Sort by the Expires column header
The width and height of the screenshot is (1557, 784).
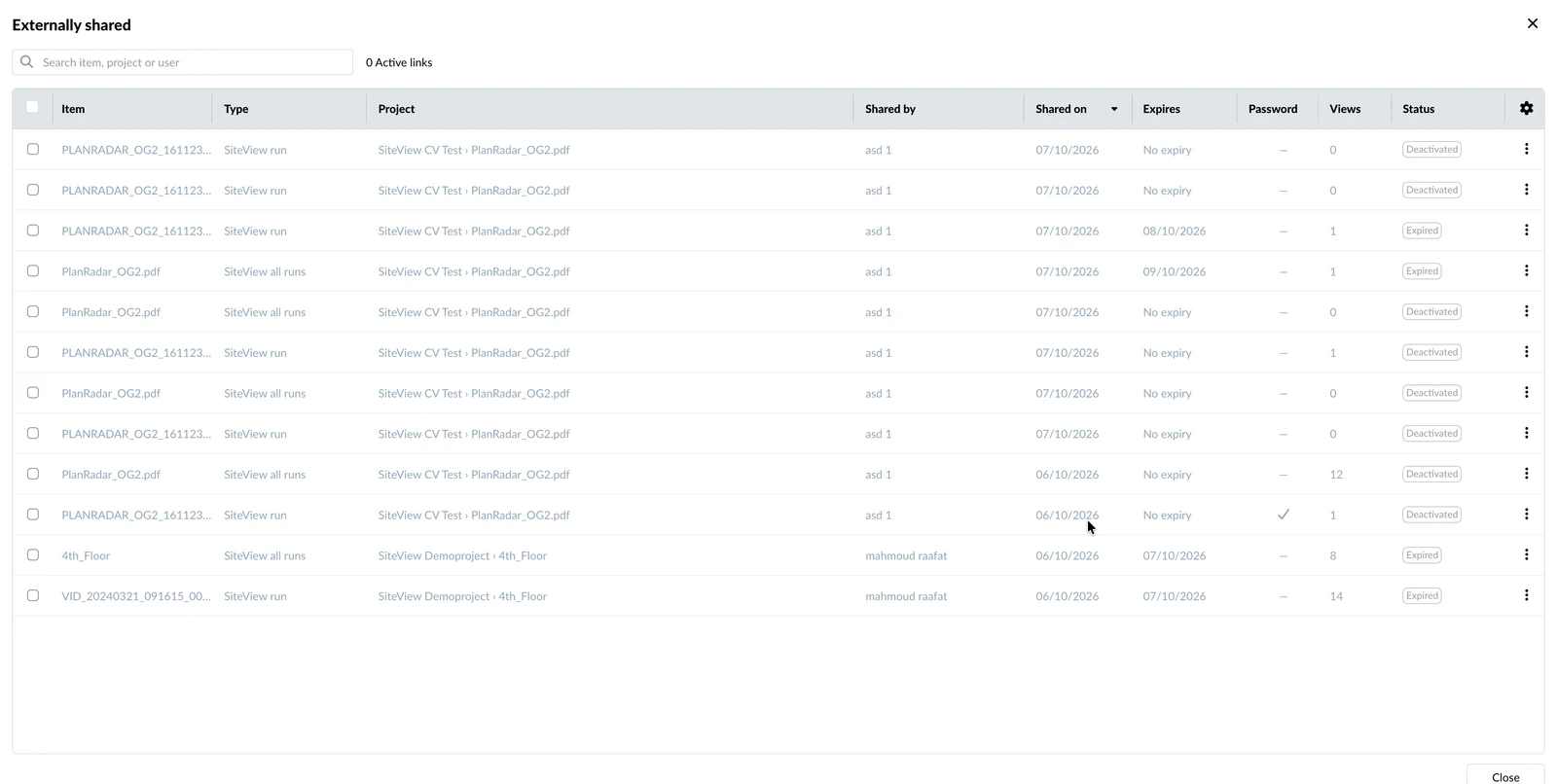tap(1161, 109)
